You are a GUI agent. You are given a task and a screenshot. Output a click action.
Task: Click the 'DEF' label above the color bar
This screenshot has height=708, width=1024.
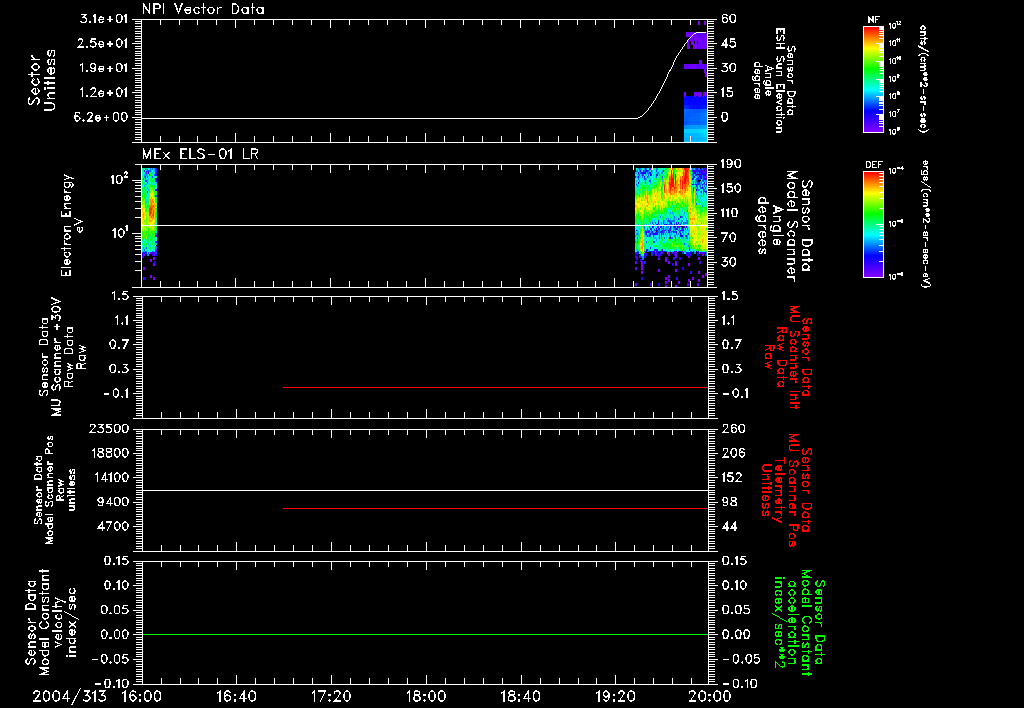pos(874,165)
